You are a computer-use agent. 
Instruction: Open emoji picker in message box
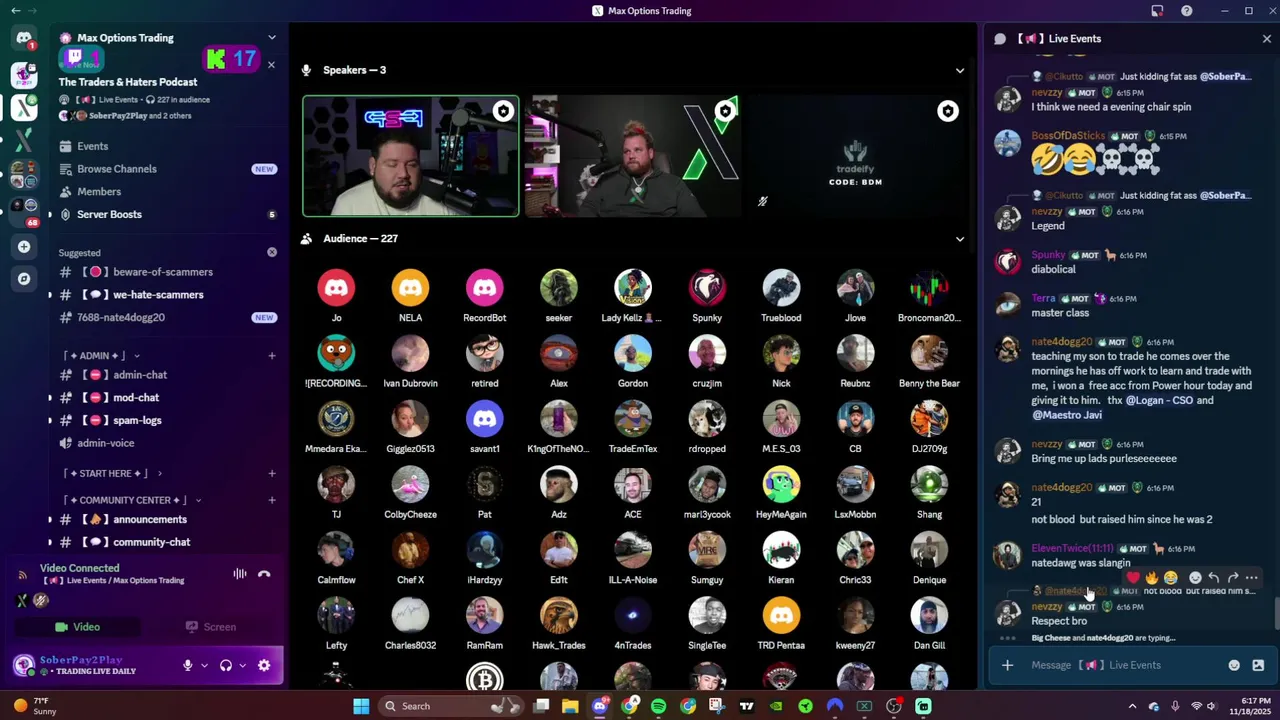tap(1234, 665)
